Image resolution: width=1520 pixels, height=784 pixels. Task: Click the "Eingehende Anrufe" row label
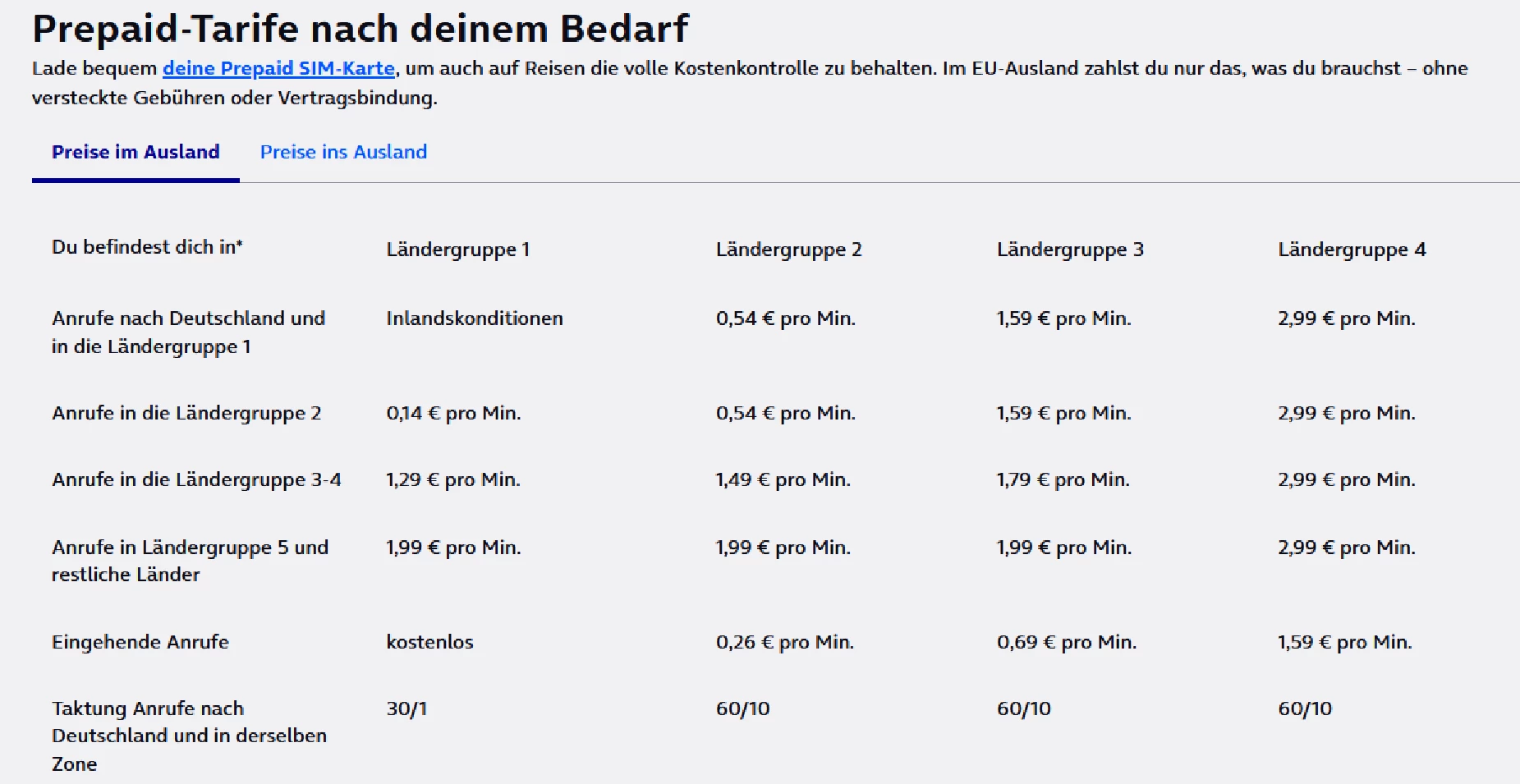tap(140, 642)
